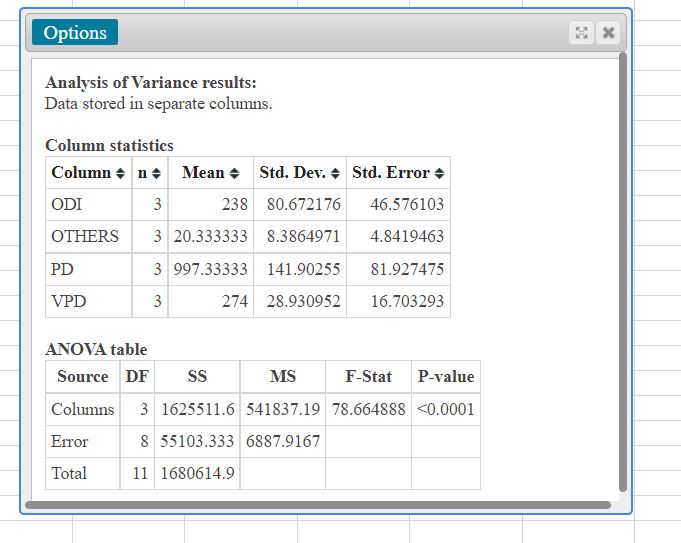The width and height of the screenshot is (681, 543).
Task: Click the P-value <0.0001 cell
Action: click(446, 409)
